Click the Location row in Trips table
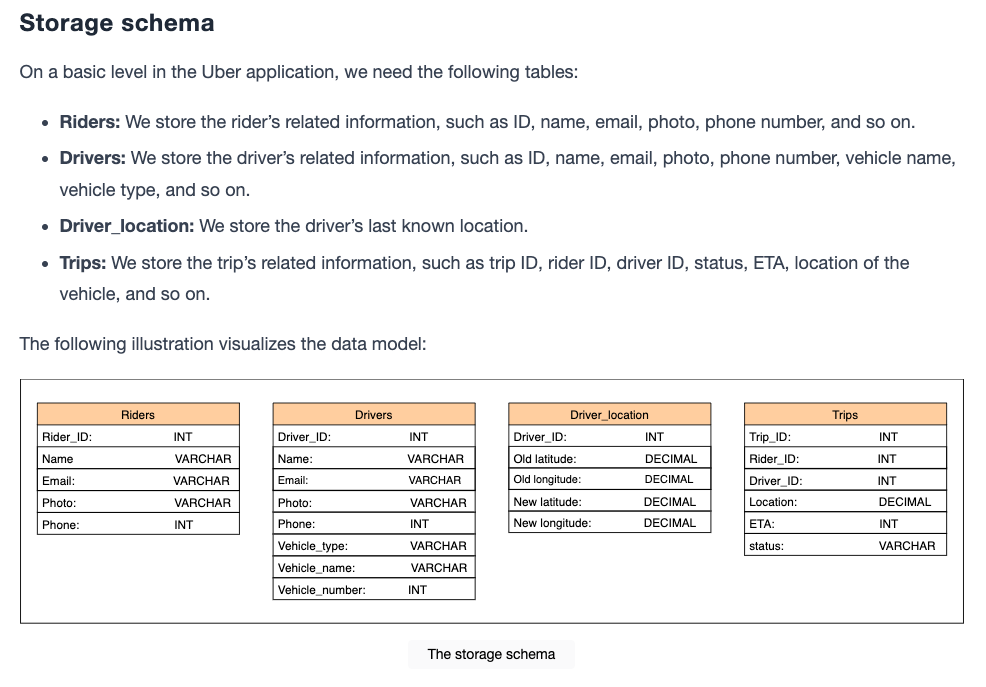Screen dimensions: 986x687 tap(845, 502)
